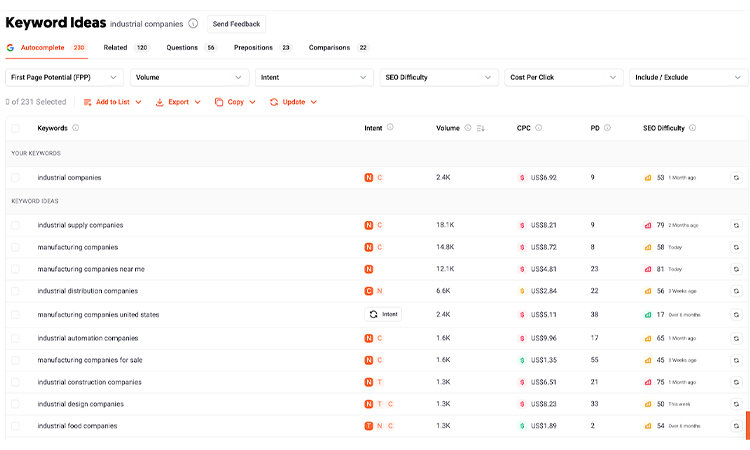Image resolution: width=750 pixels, height=450 pixels.
Task: Click the N intent badge for 'manufacturing companies near me'
Action: (x=369, y=269)
